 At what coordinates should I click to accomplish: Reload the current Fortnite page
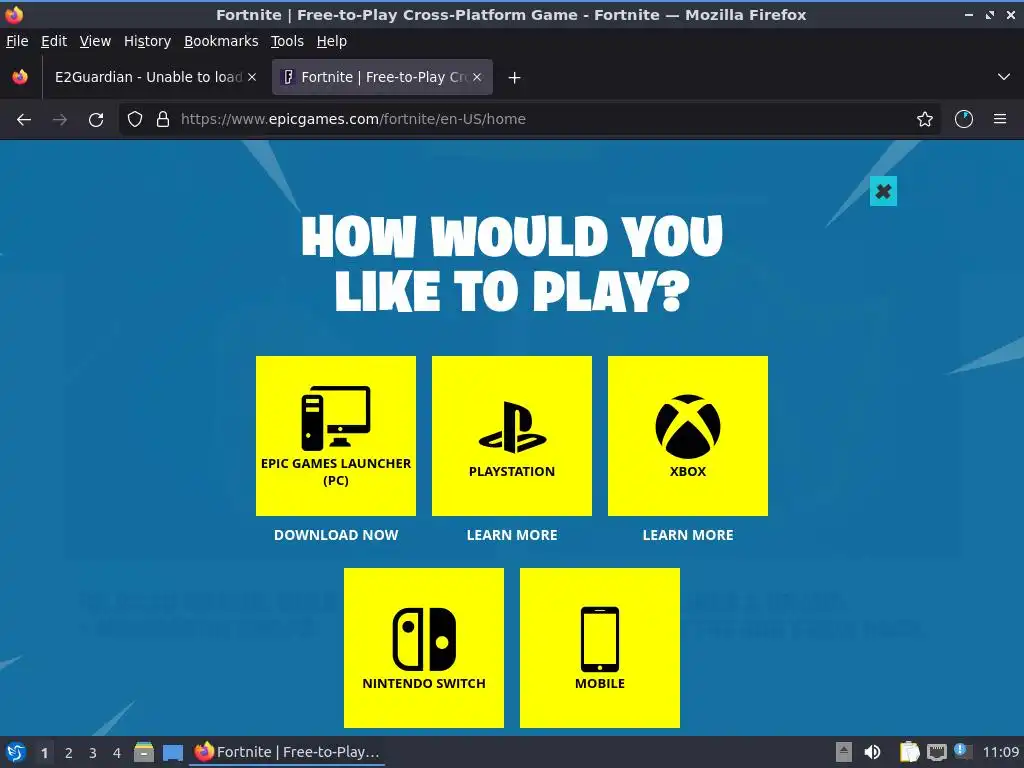pos(96,120)
